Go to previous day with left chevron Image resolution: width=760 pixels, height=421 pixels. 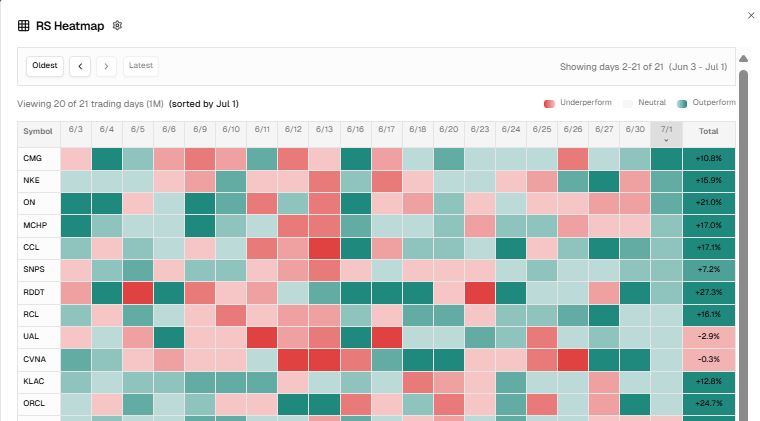[x=80, y=66]
